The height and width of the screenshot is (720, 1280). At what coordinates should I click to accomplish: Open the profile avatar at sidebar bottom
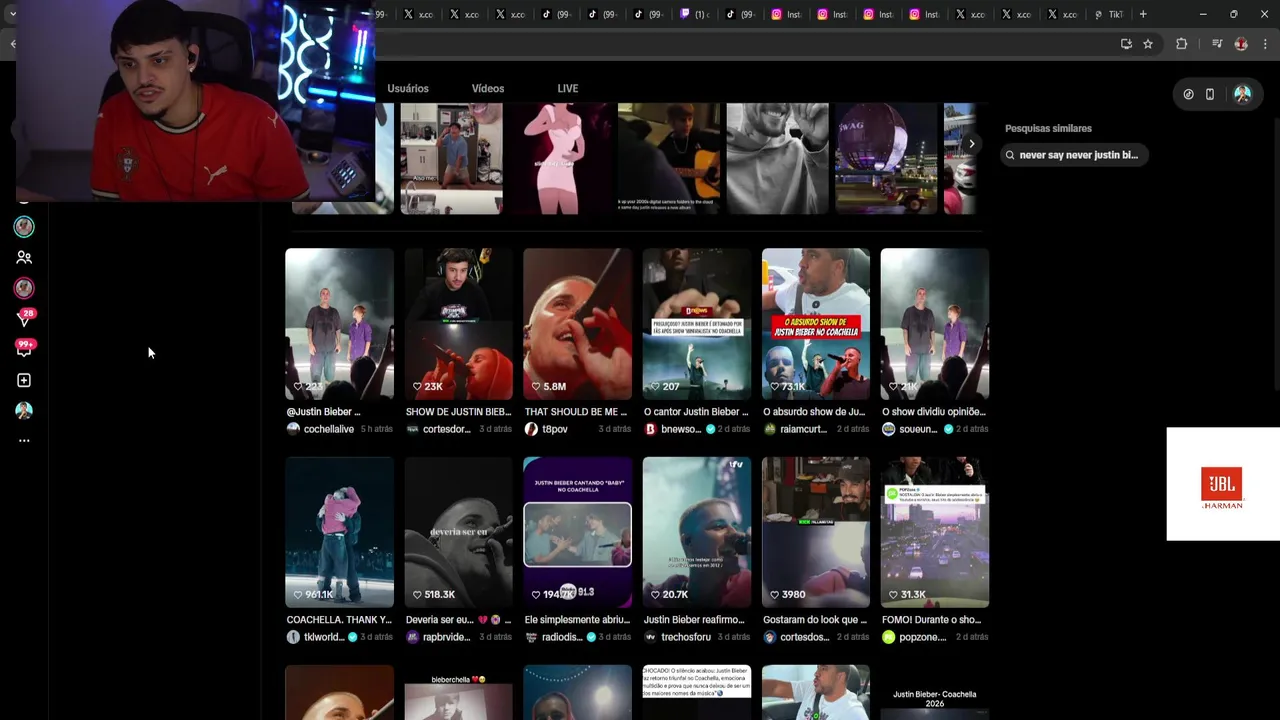pos(24,410)
